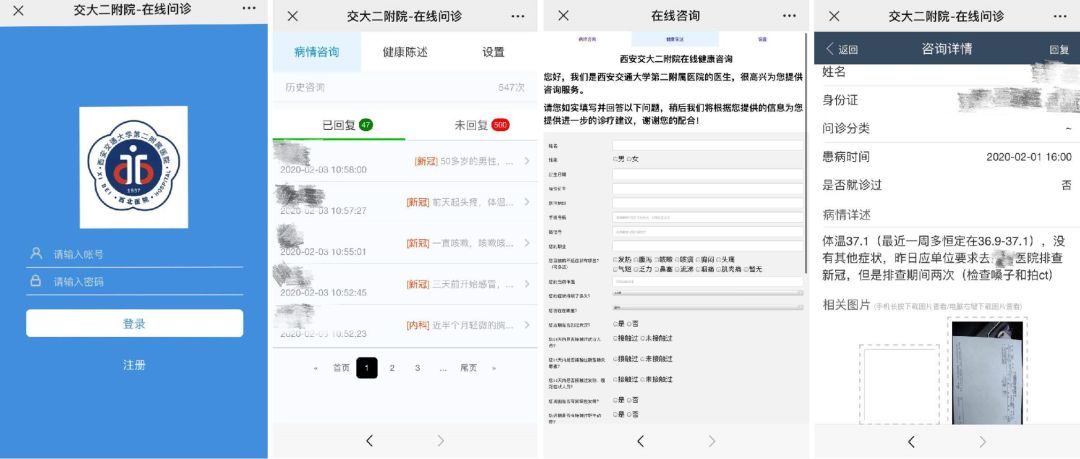Click the 历史咨询 label
The image size is (1080, 459).
click(x=305, y=88)
